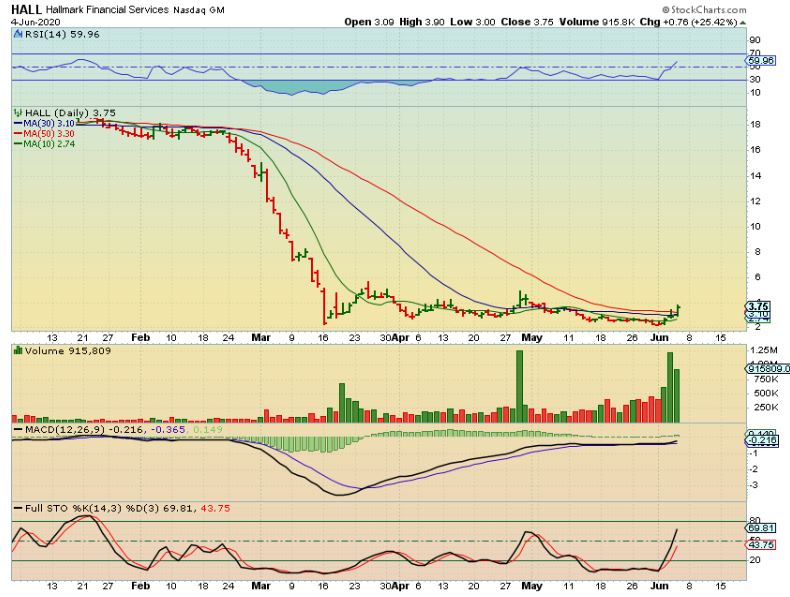Click the volume bars icon beside Volume 915,809
The width and height of the screenshot is (790, 597).
point(18,351)
